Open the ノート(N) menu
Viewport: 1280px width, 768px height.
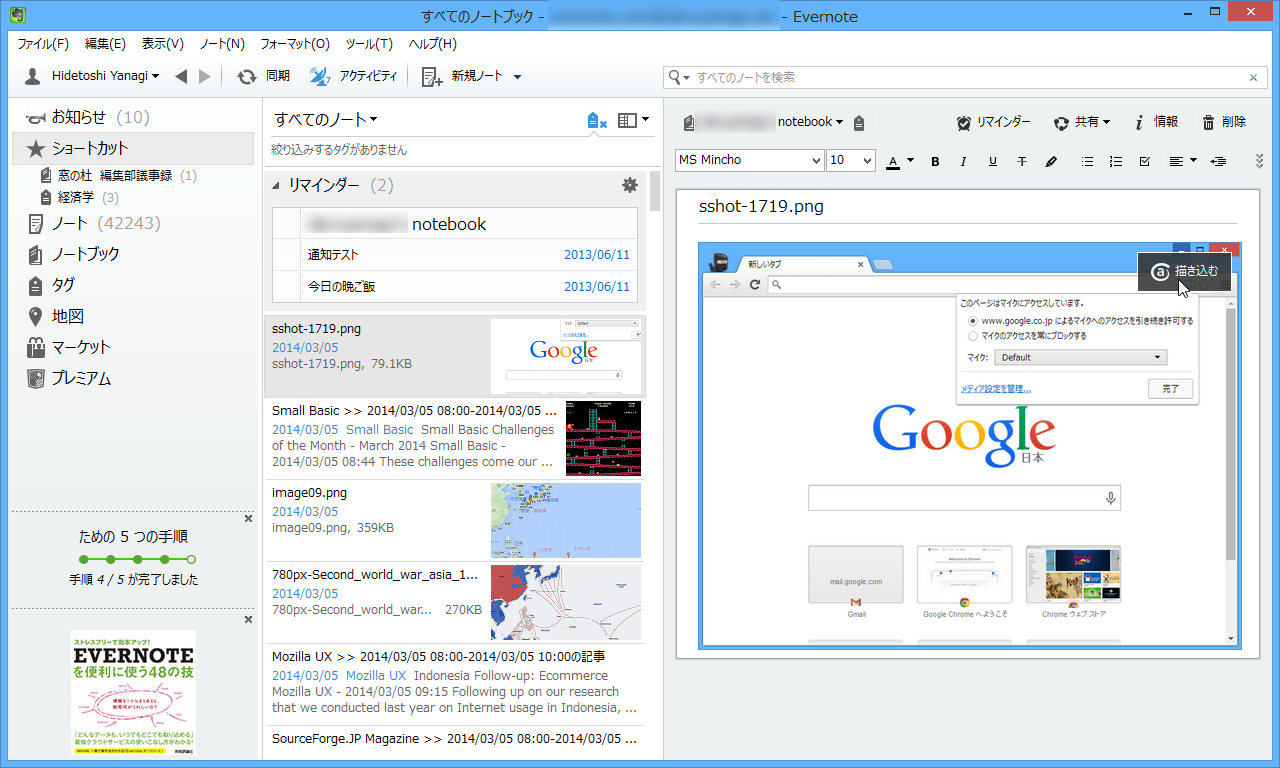click(x=222, y=44)
